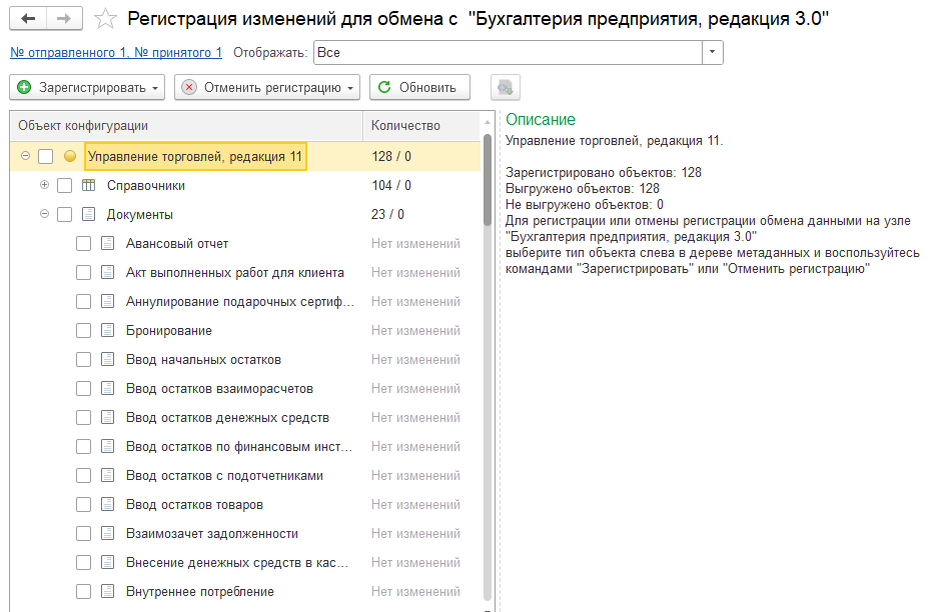Select Внесение денежных средств в кас… row
Screen dimensions: 941x612
tap(245, 563)
